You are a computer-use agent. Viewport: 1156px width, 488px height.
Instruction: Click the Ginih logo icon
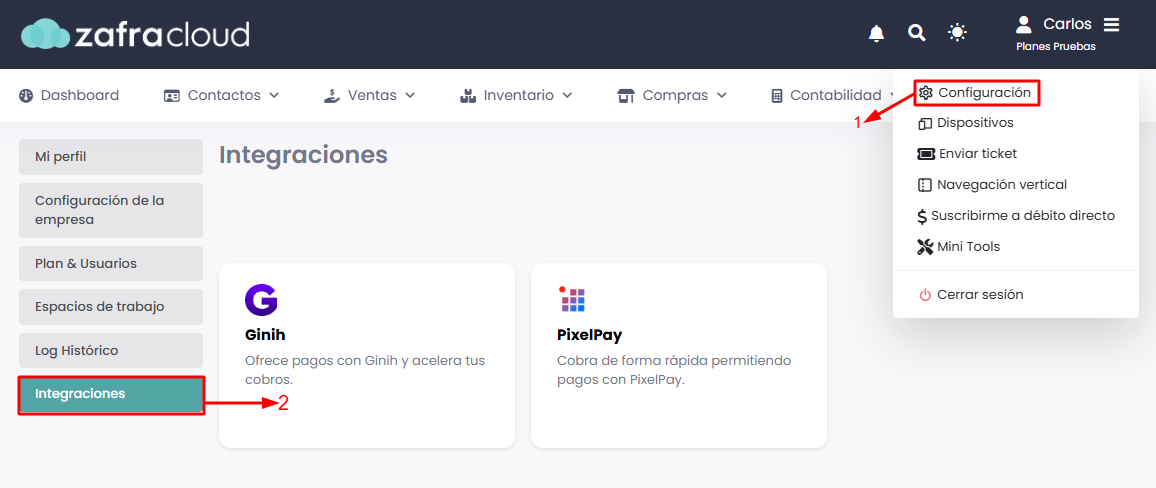click(x=261, y=300)
